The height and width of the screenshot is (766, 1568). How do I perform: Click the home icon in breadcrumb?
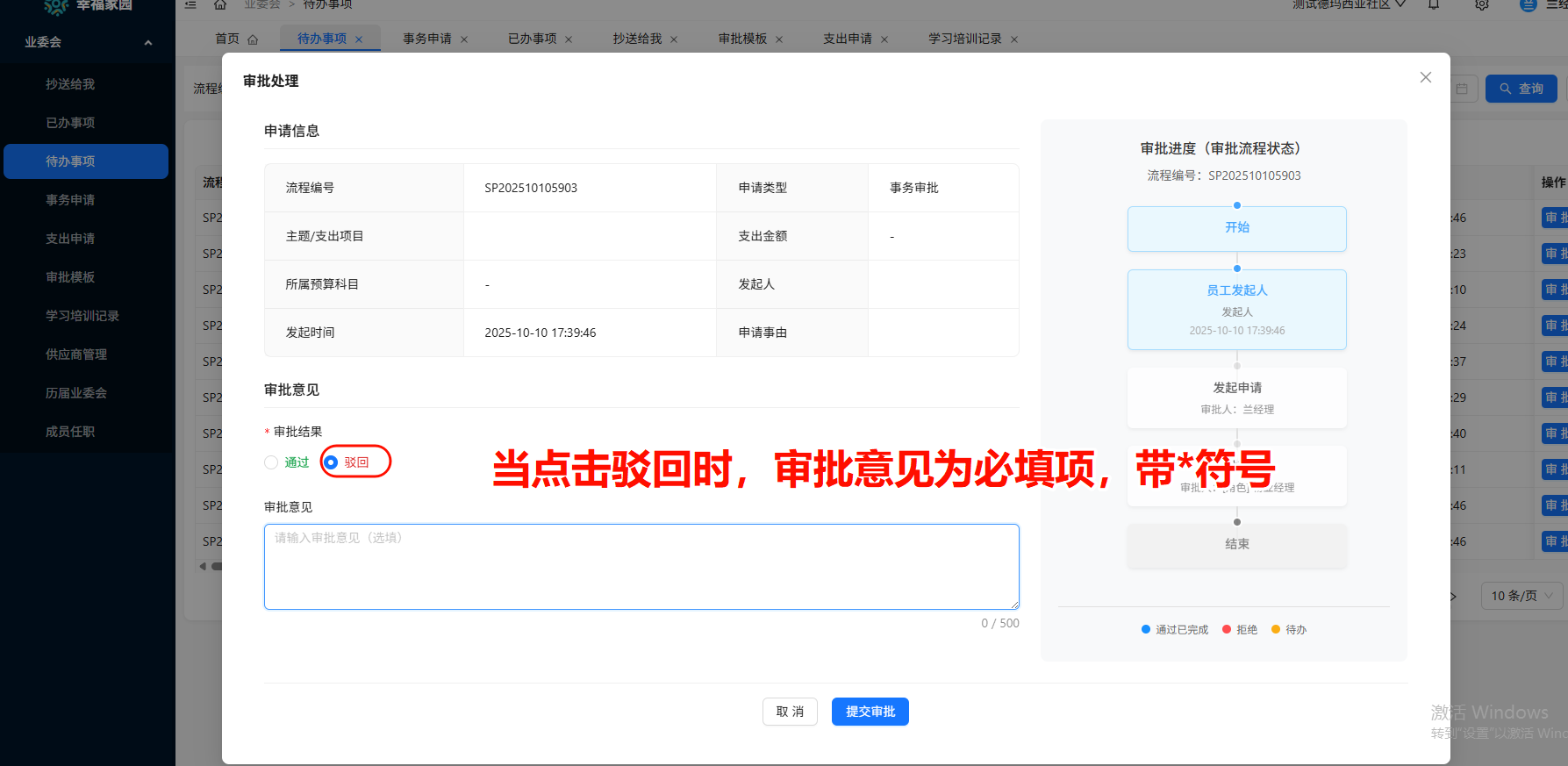220,4
